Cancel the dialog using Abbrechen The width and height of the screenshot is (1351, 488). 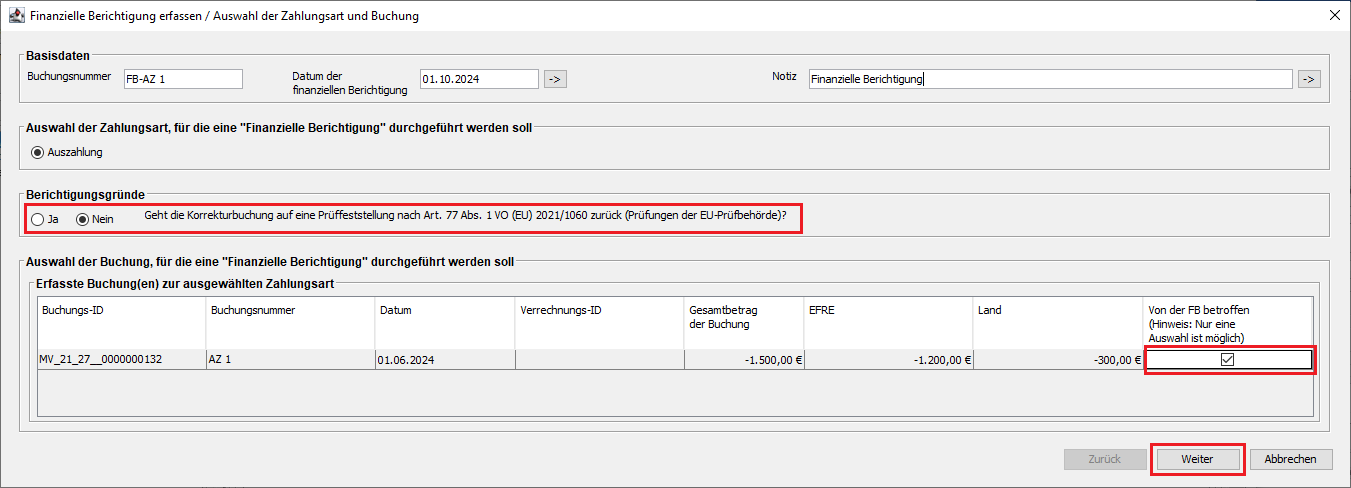click(1290, 459)
